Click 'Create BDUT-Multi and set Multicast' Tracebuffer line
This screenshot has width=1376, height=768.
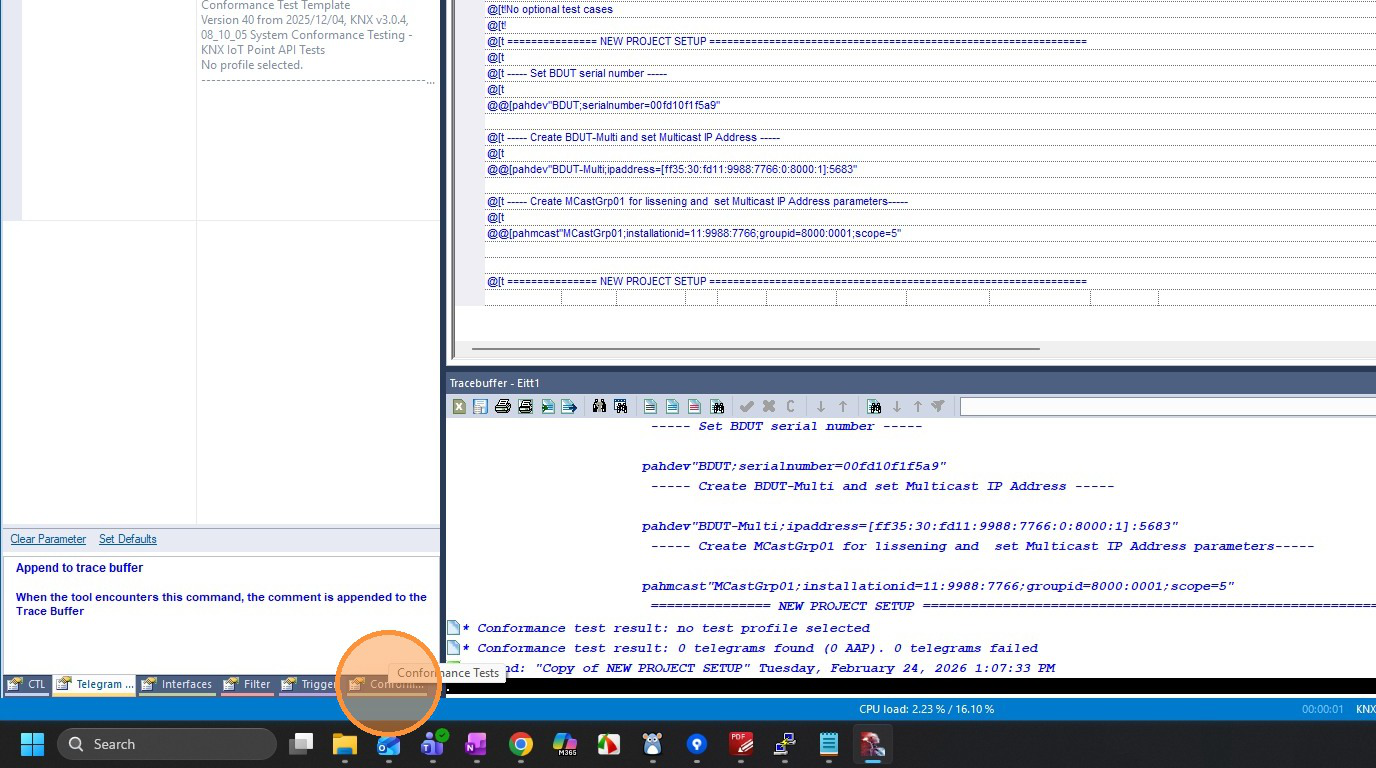tap(882, 486)
